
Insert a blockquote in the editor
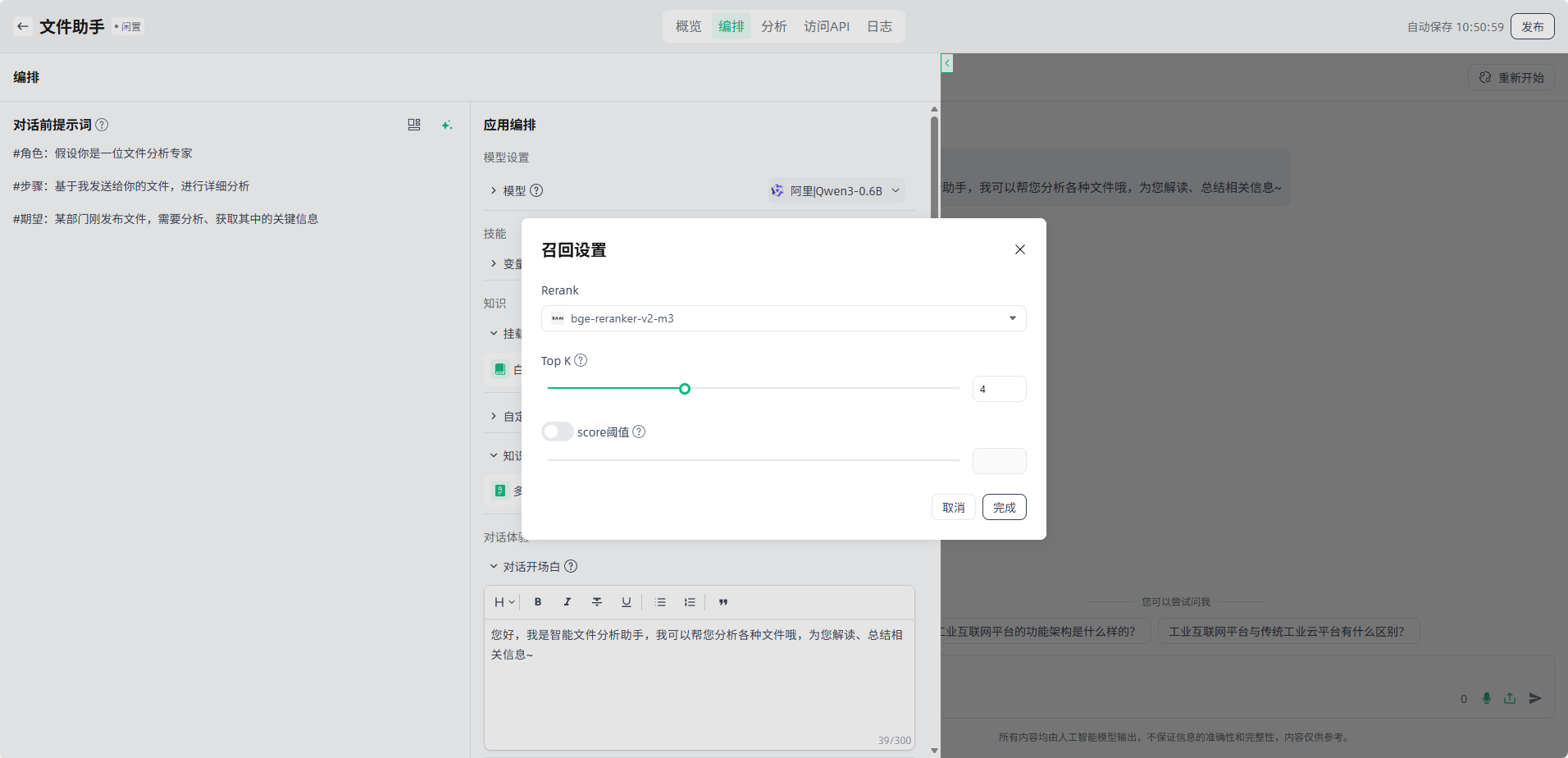723,602
